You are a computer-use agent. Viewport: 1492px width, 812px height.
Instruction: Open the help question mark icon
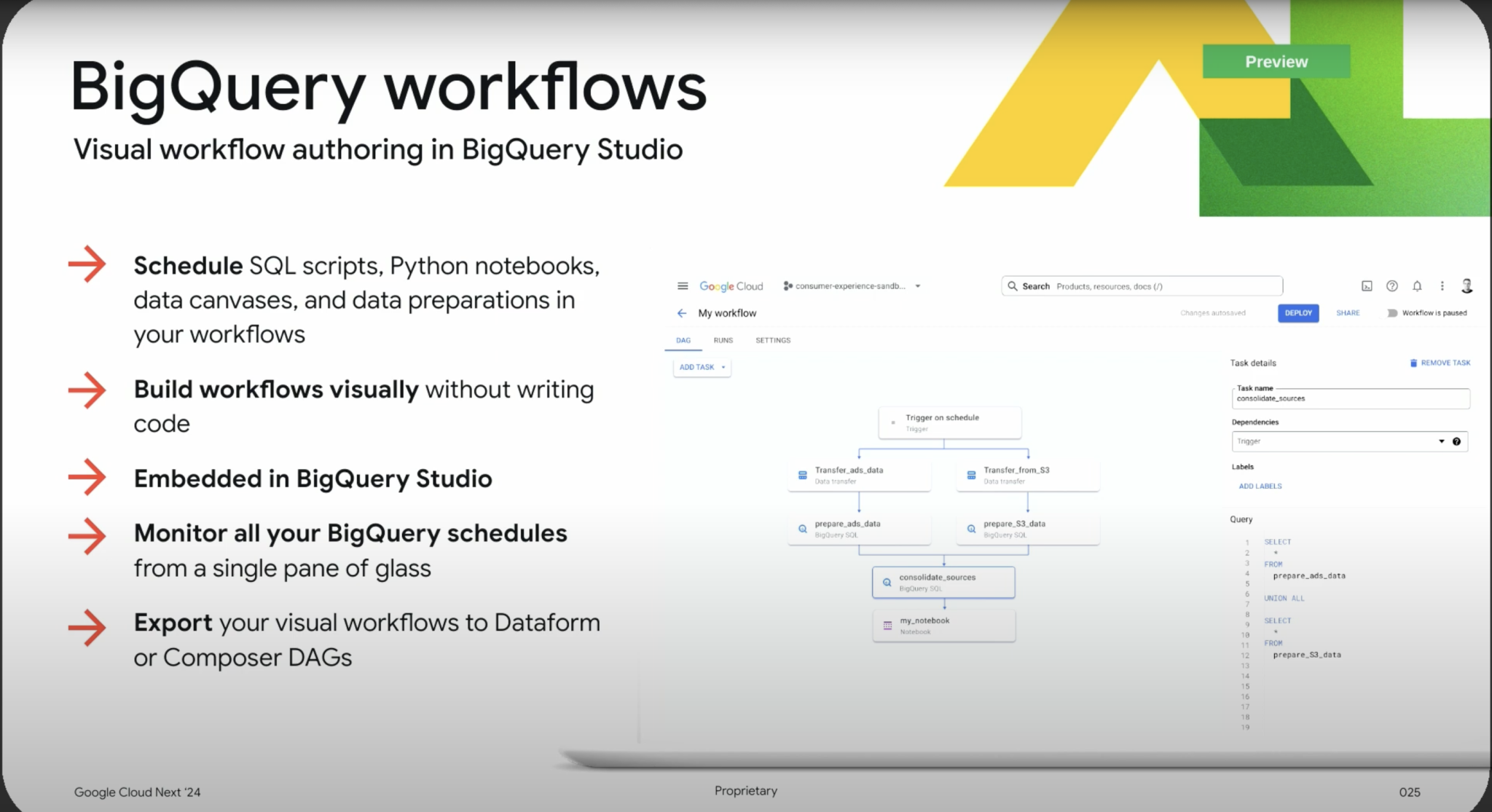[1392, 285]
